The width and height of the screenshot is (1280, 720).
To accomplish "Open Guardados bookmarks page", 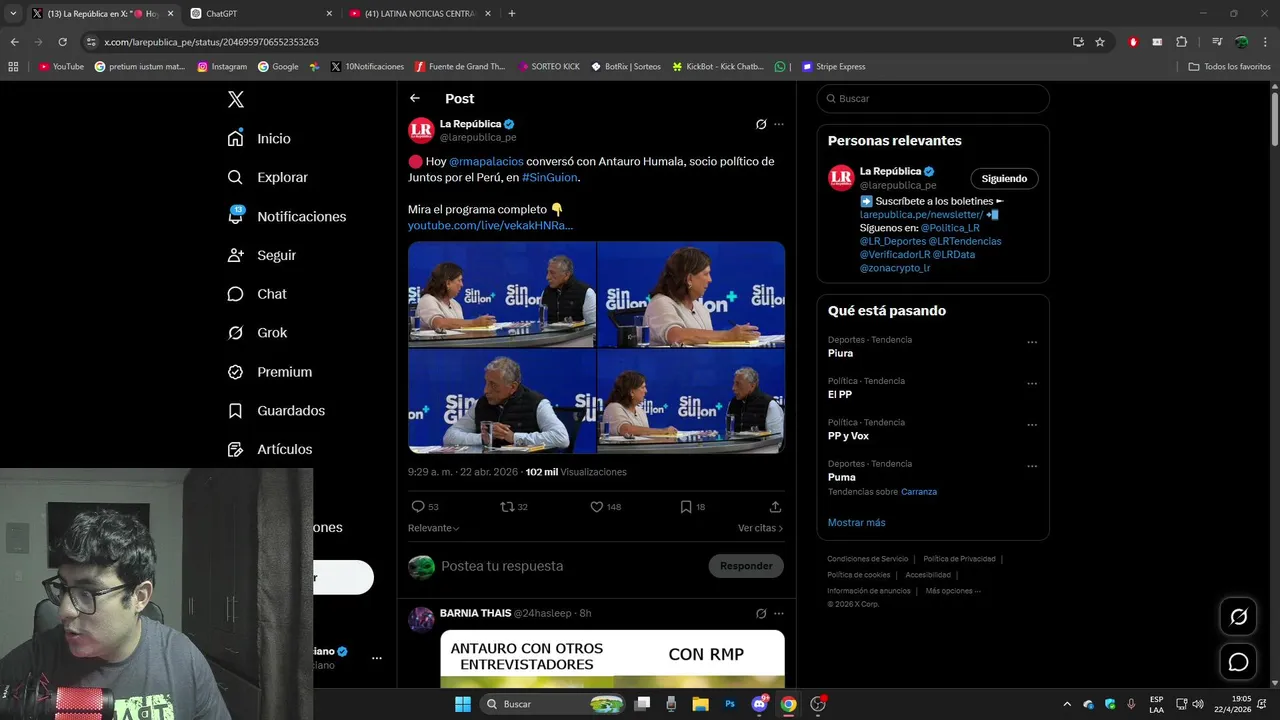I will (x=276, y=411).
